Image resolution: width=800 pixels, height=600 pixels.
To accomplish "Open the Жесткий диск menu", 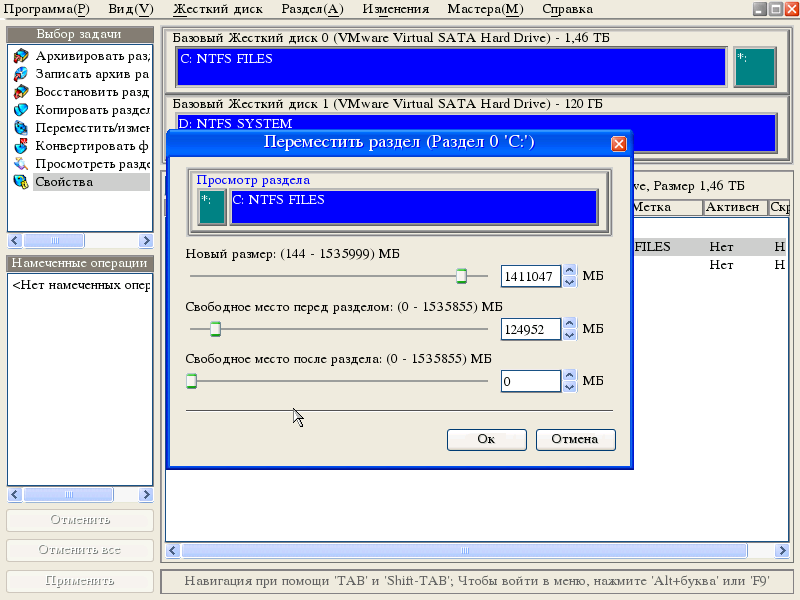I will coord(217,9).
